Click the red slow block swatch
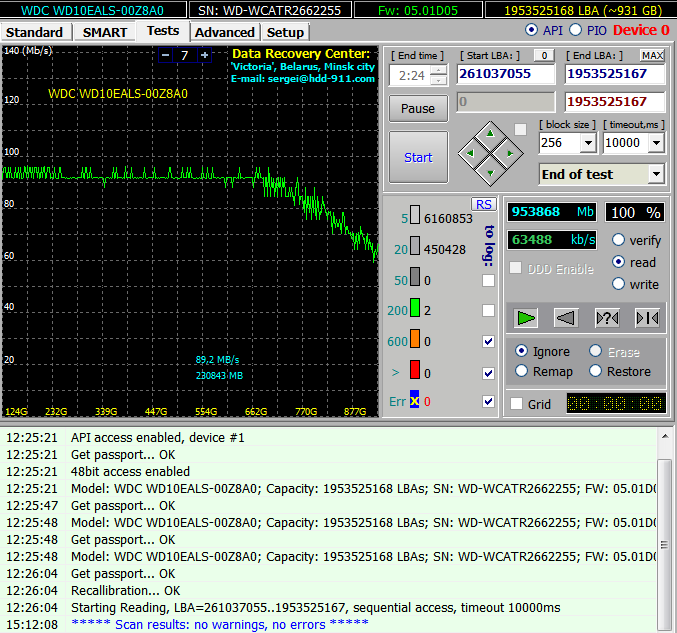Screen dimensions: 677x633 [x=414, y=370]
